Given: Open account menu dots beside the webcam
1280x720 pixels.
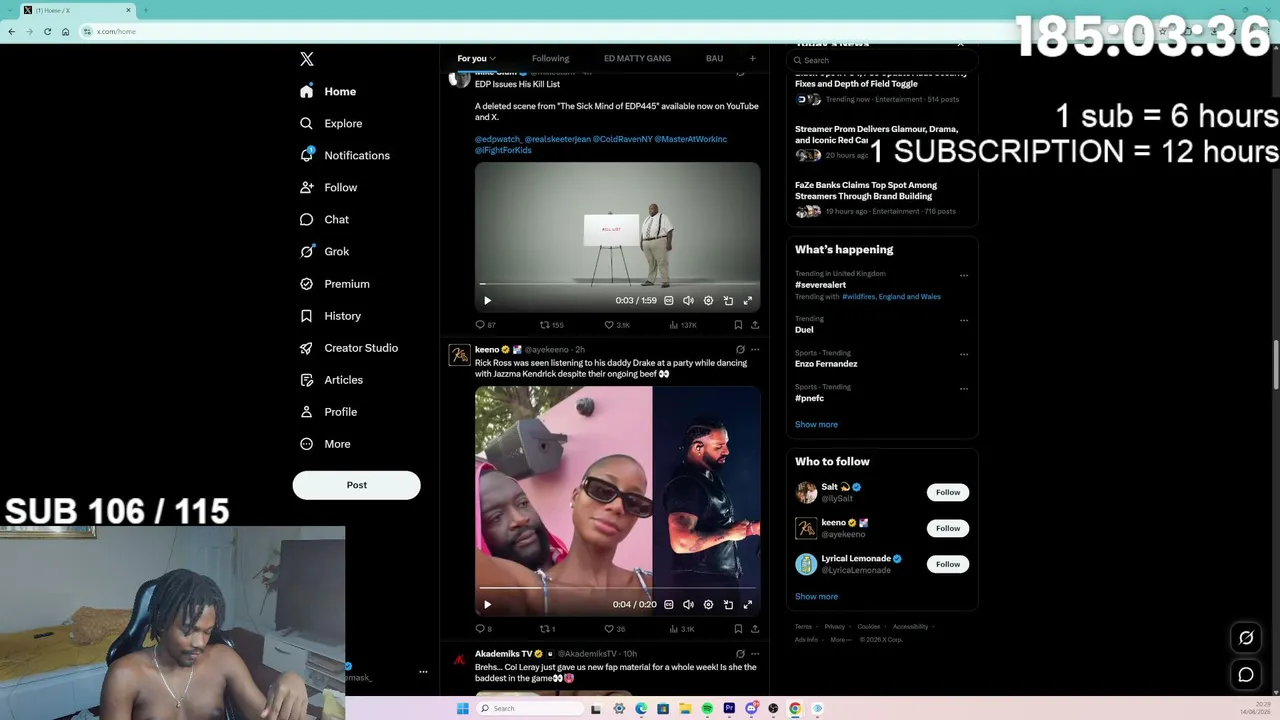Looking at the screenshot, I should [x=423, y=672].
